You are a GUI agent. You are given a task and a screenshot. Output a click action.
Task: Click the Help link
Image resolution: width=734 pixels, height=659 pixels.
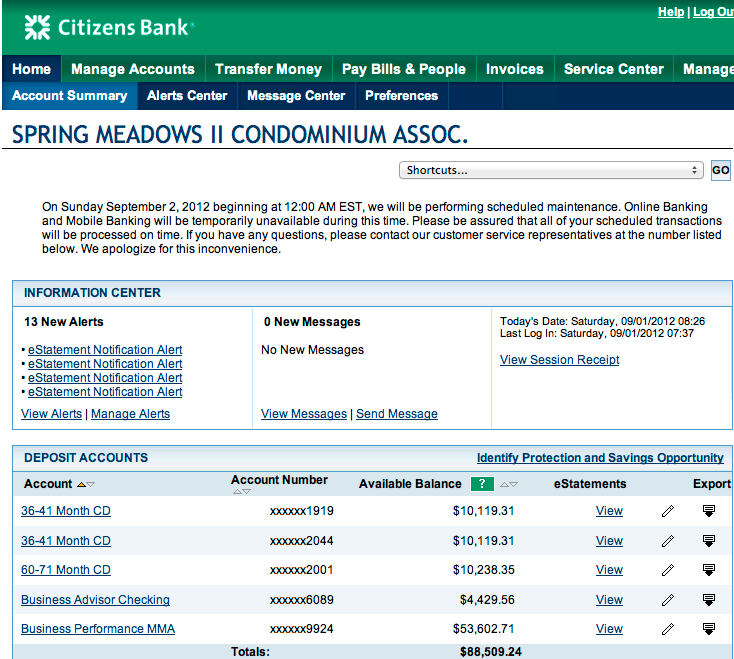pos(671,12)
